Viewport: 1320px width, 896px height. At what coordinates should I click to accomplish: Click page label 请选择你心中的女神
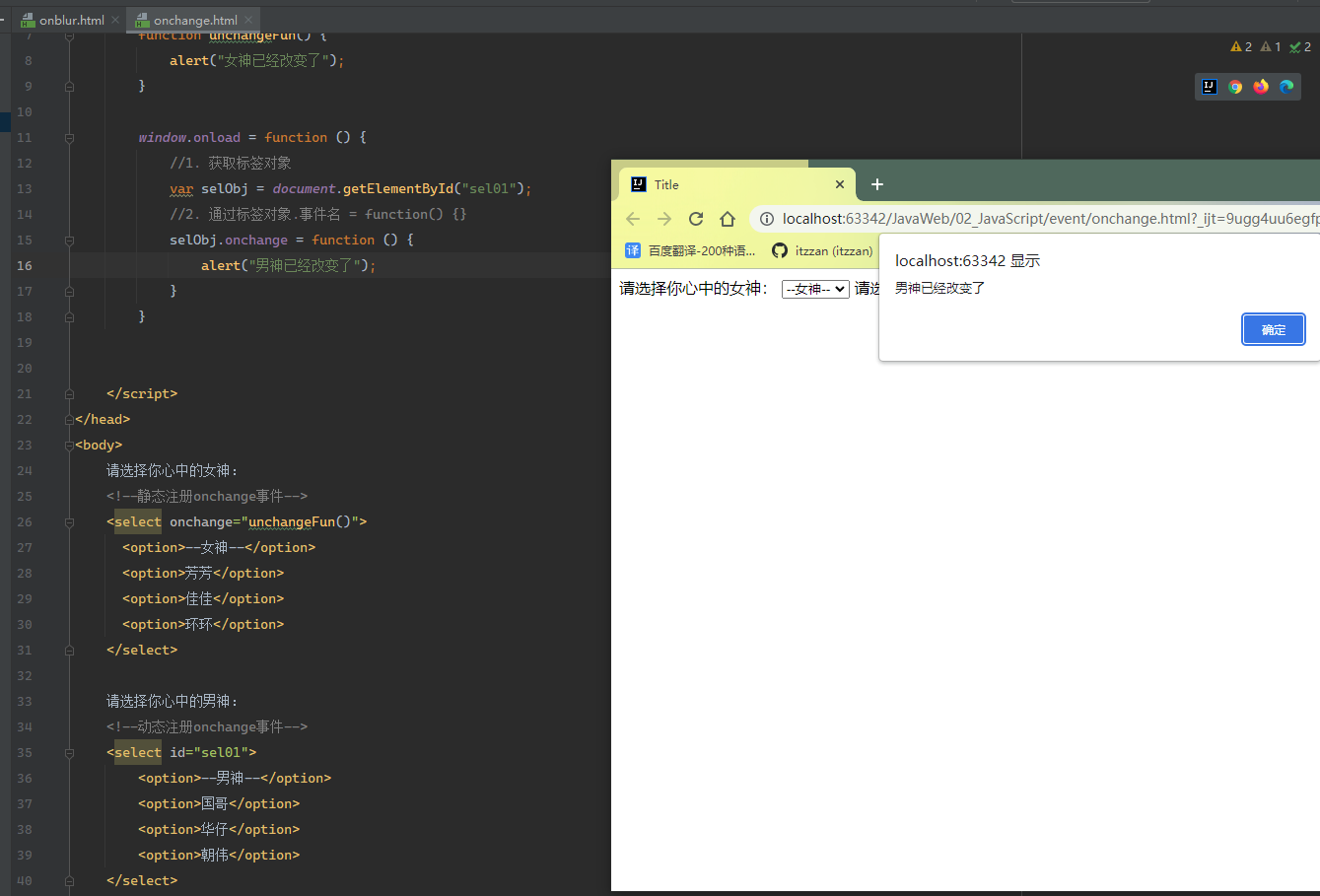(x=693, y=288)
